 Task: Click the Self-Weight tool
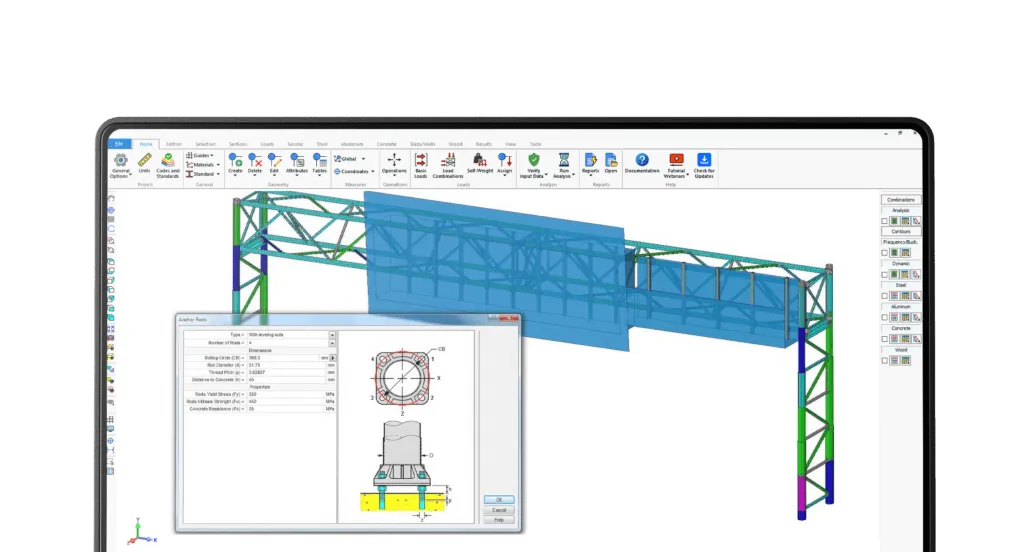[x=480, y=163]
